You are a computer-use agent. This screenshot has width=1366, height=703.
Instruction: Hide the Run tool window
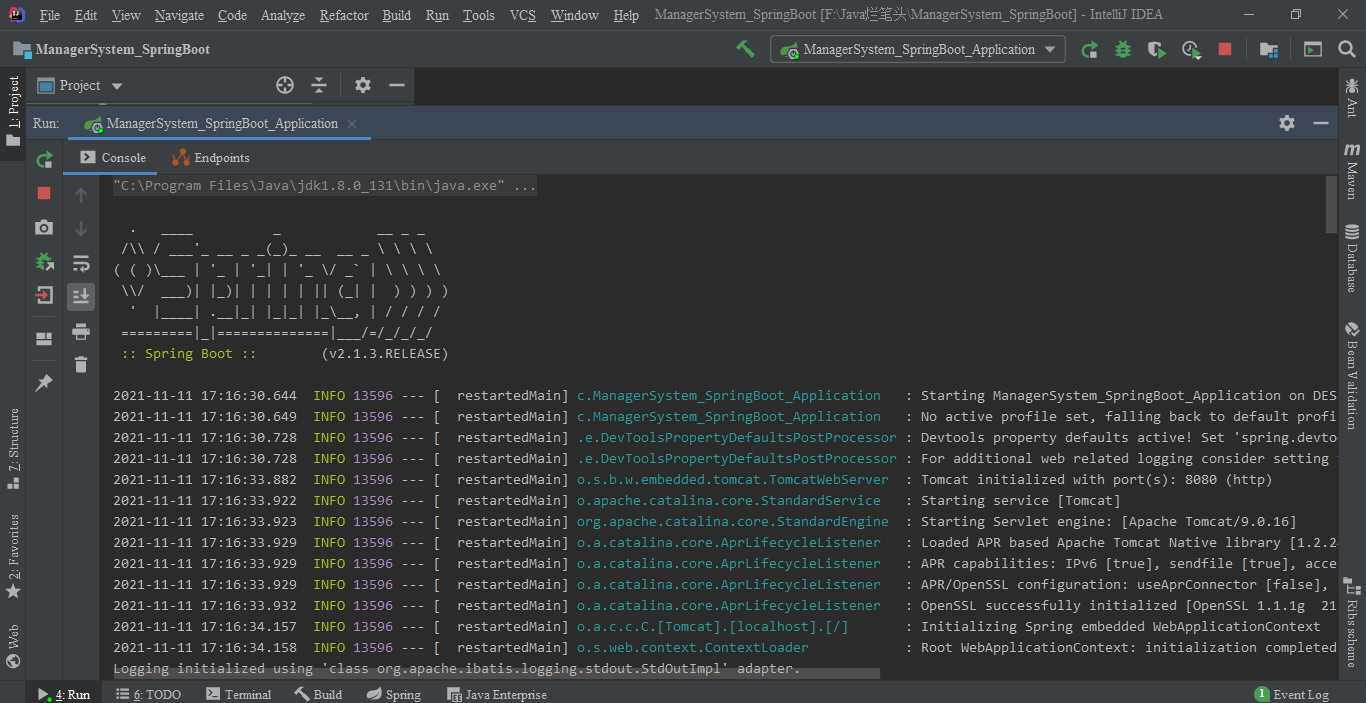[x=1321, y=123]
